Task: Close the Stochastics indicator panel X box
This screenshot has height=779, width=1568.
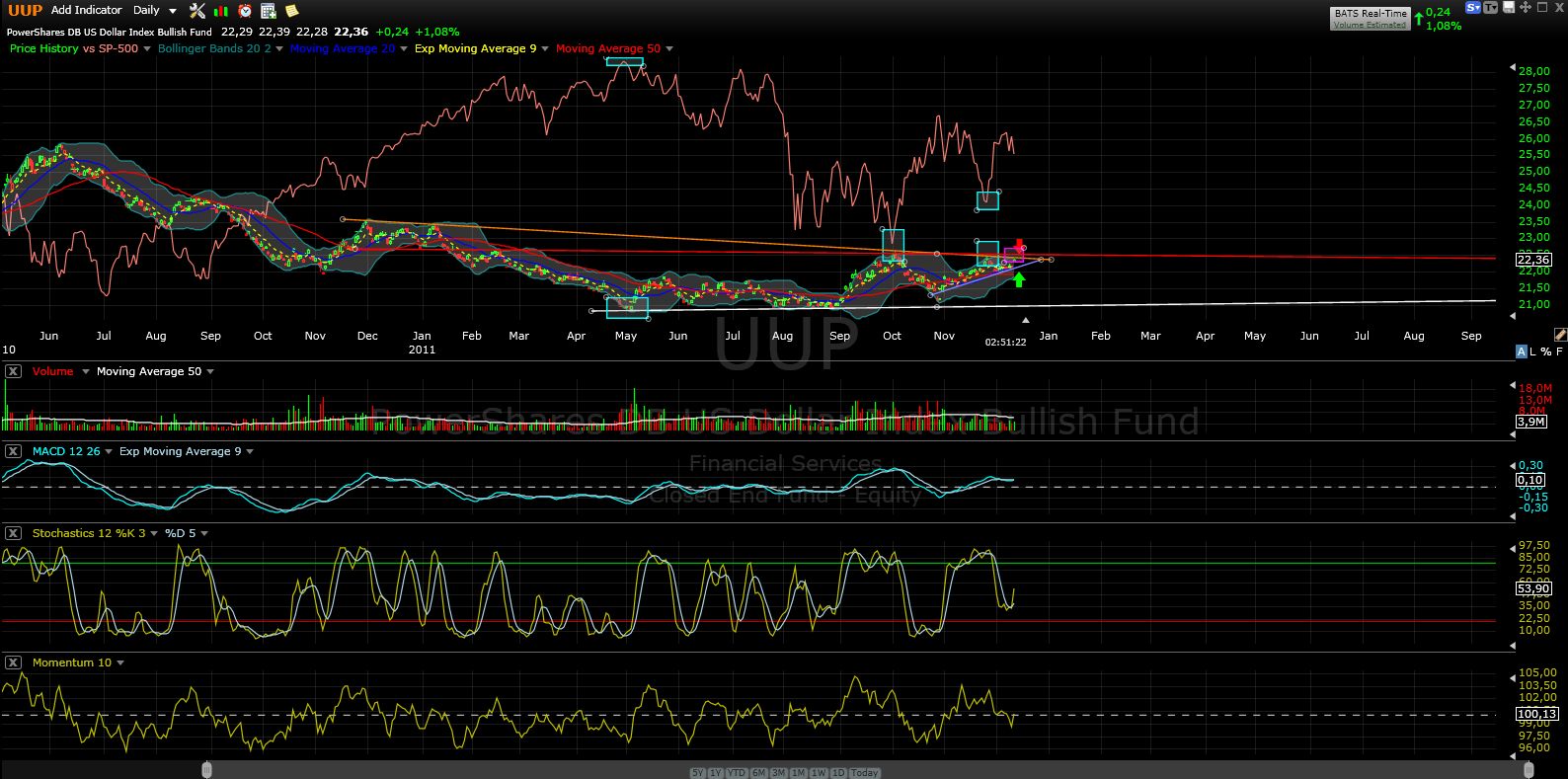Action: [13, 533]
